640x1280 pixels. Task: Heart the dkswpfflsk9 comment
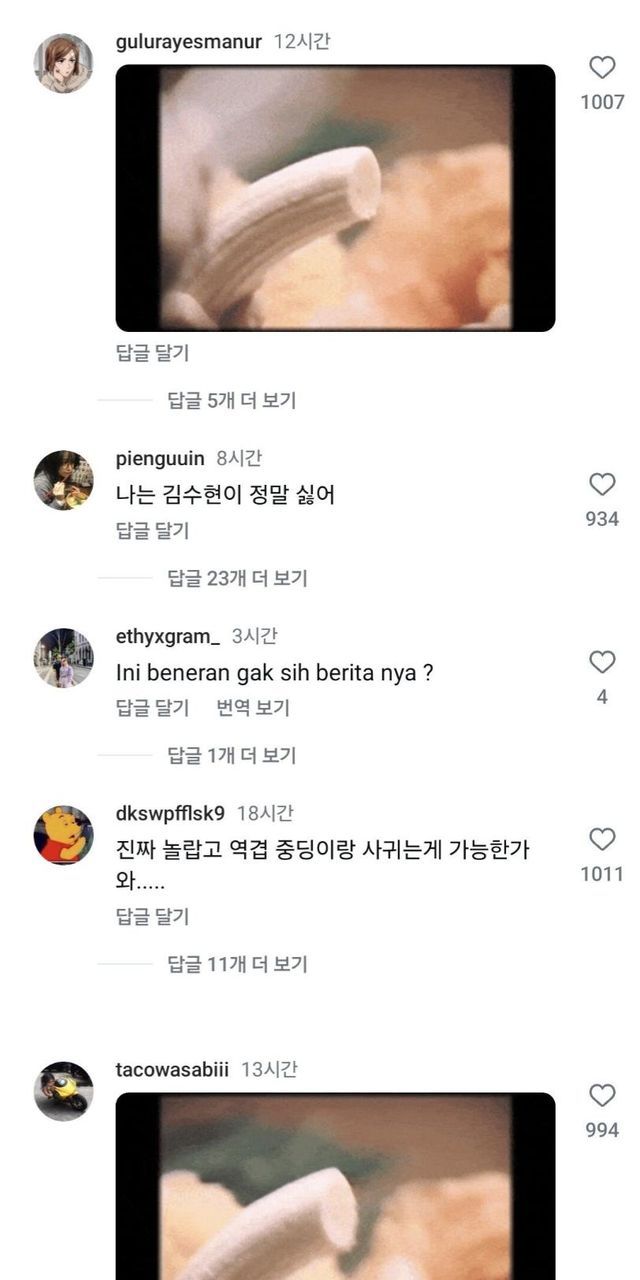(602, 839)
